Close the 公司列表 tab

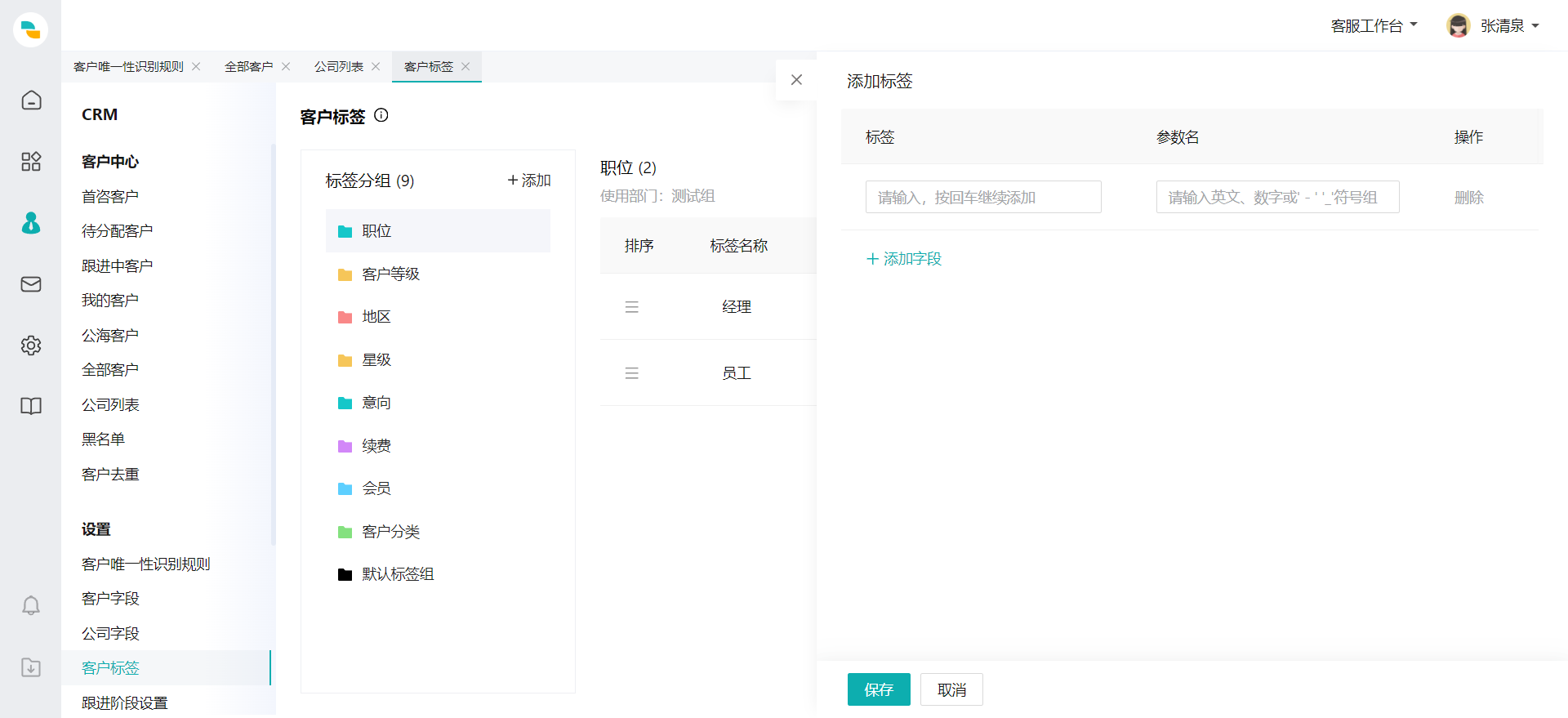(376, 66)
